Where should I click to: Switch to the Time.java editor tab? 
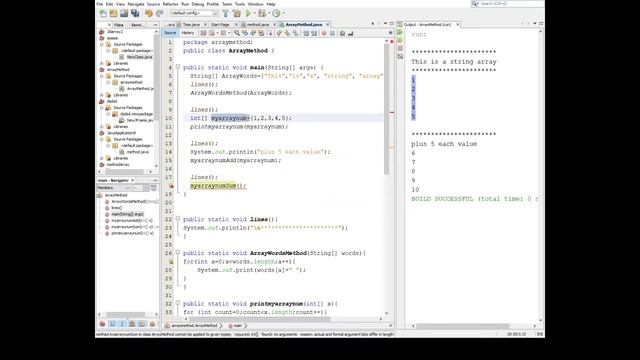point(191,25)
